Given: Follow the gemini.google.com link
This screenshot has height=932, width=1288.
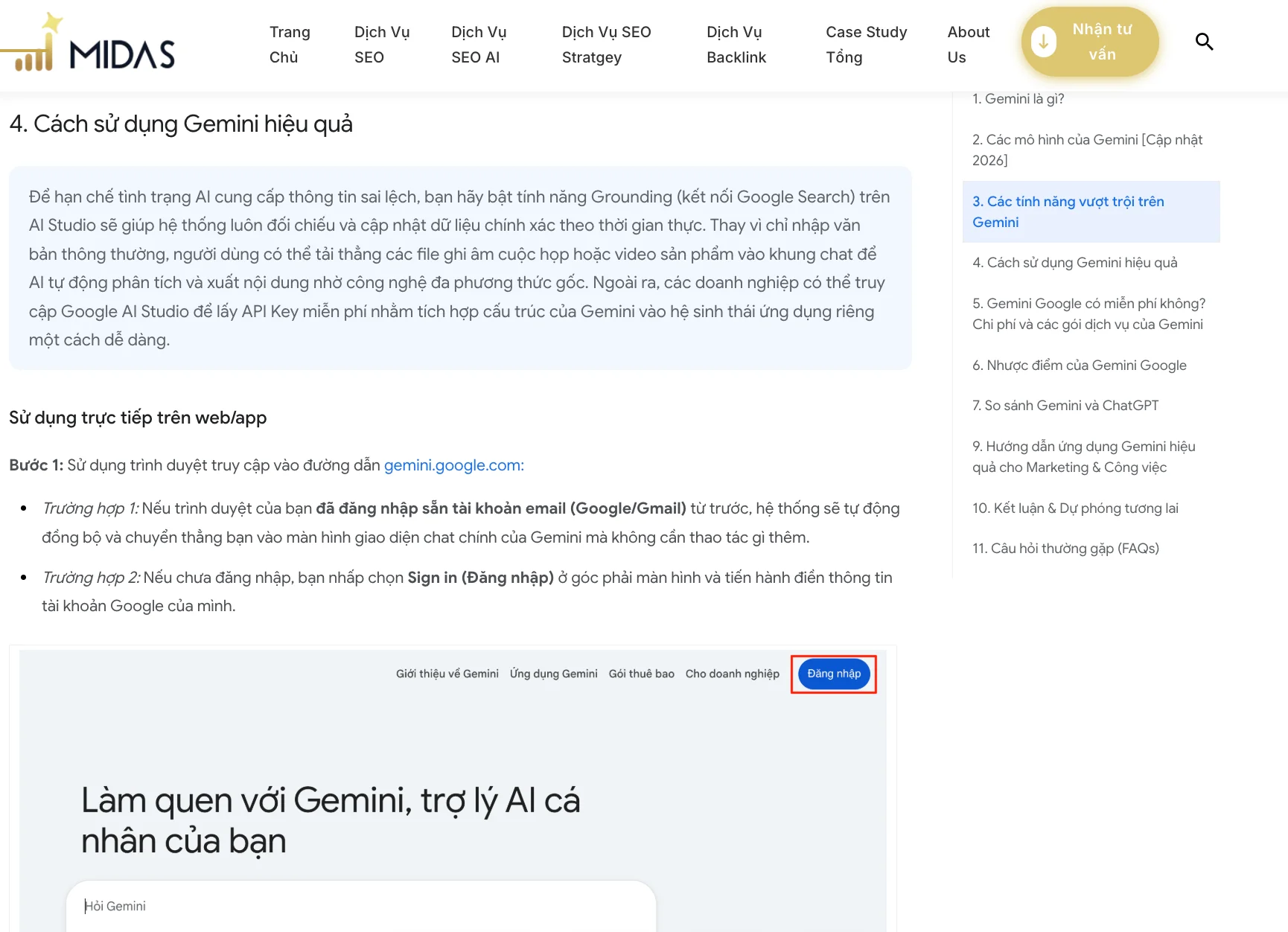Looking at the screenshot, I should (454, 465).
